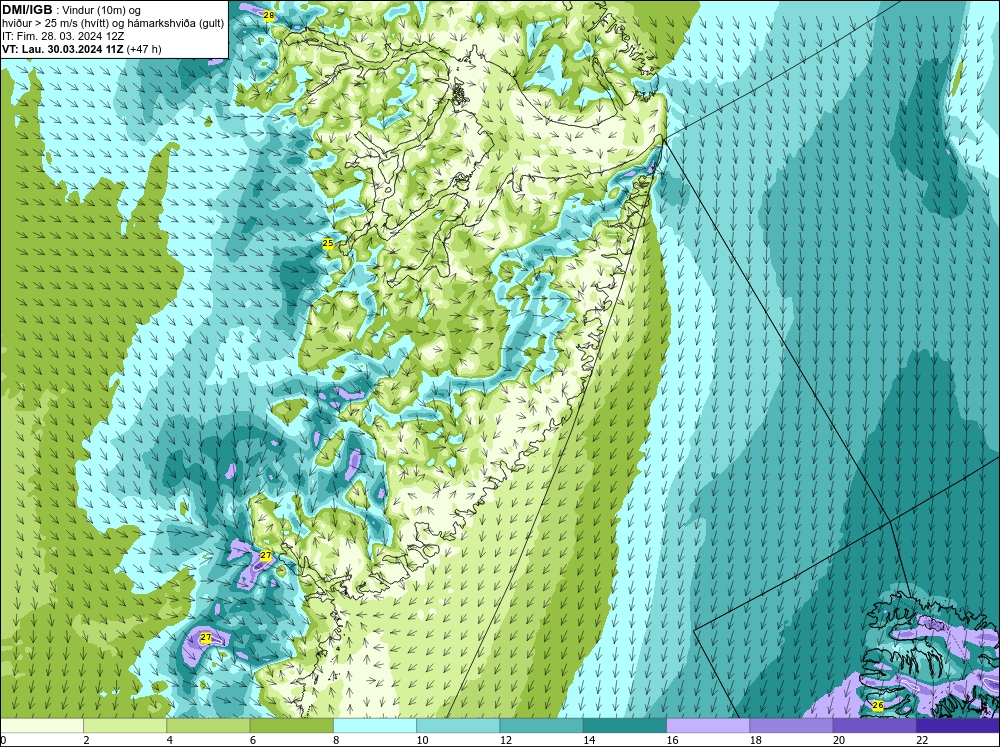
Task: Click the scale tick label 14
Action: click(x=589, y=740)
